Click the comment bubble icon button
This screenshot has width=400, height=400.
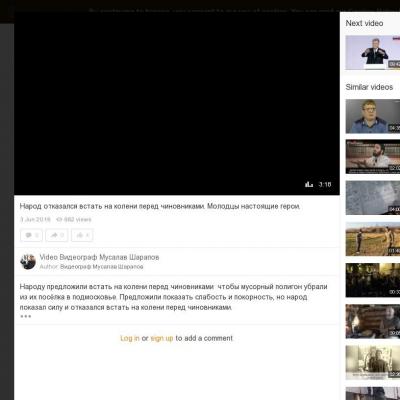coord(31,235)
